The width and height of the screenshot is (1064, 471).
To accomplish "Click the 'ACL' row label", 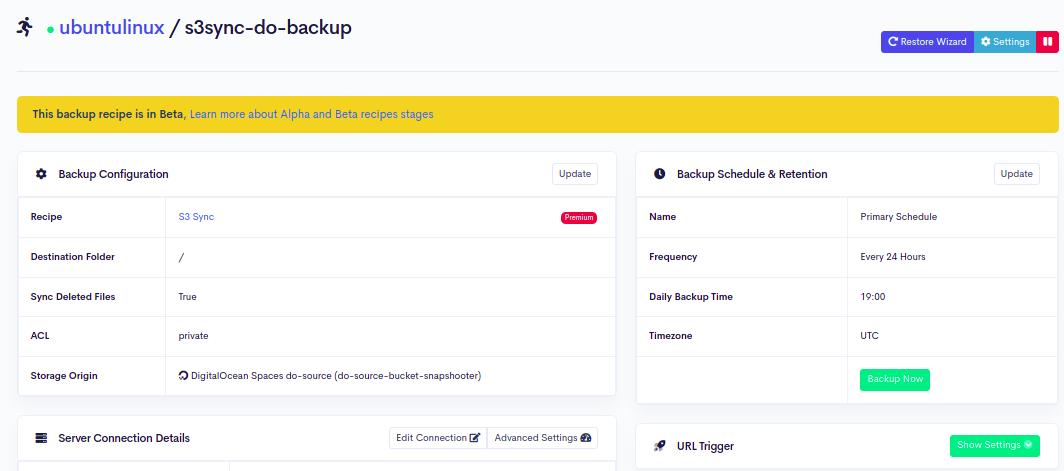I will click(x=39, y=336).
